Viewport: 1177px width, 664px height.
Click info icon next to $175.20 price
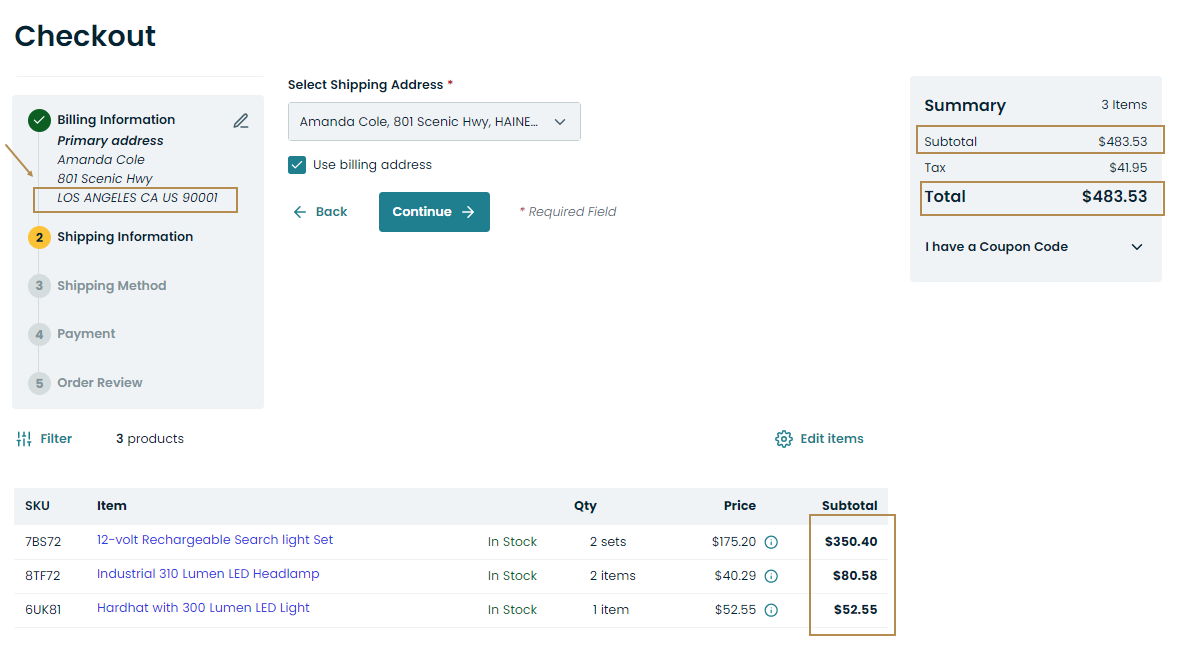point(771,542)
